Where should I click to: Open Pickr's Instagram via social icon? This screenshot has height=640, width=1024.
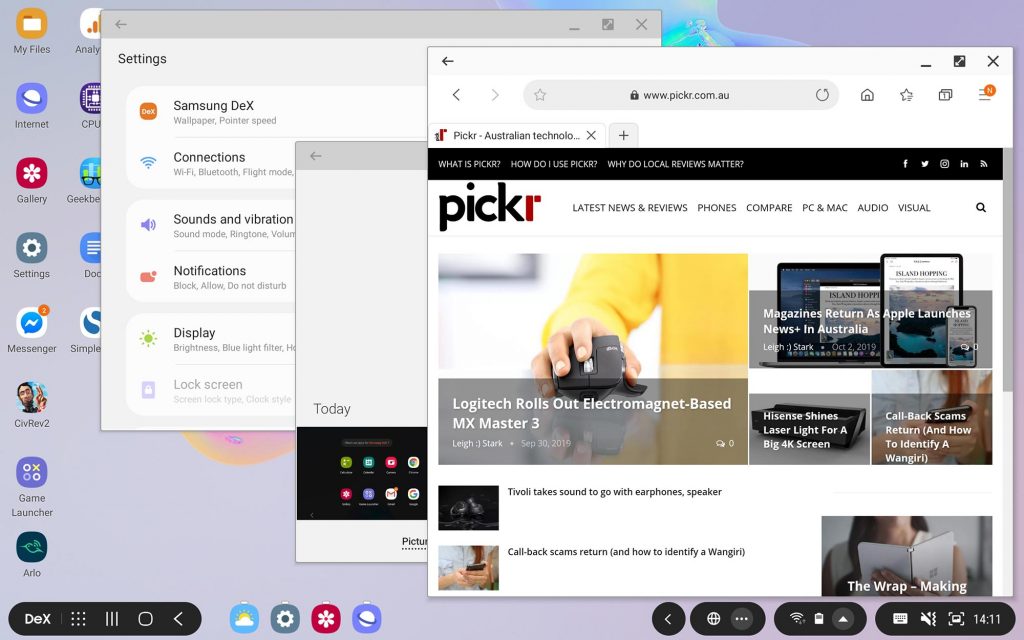[x=944, y=163]
